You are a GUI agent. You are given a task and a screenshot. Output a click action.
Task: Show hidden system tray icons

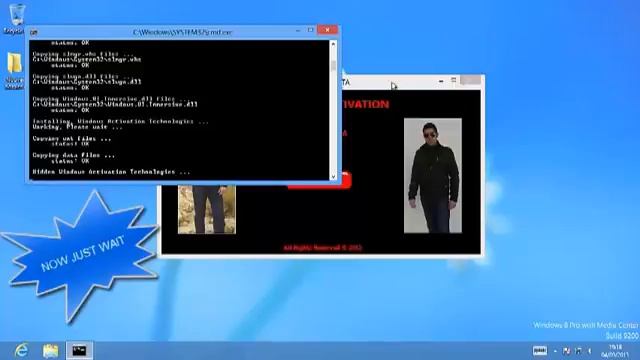point(555,351)
